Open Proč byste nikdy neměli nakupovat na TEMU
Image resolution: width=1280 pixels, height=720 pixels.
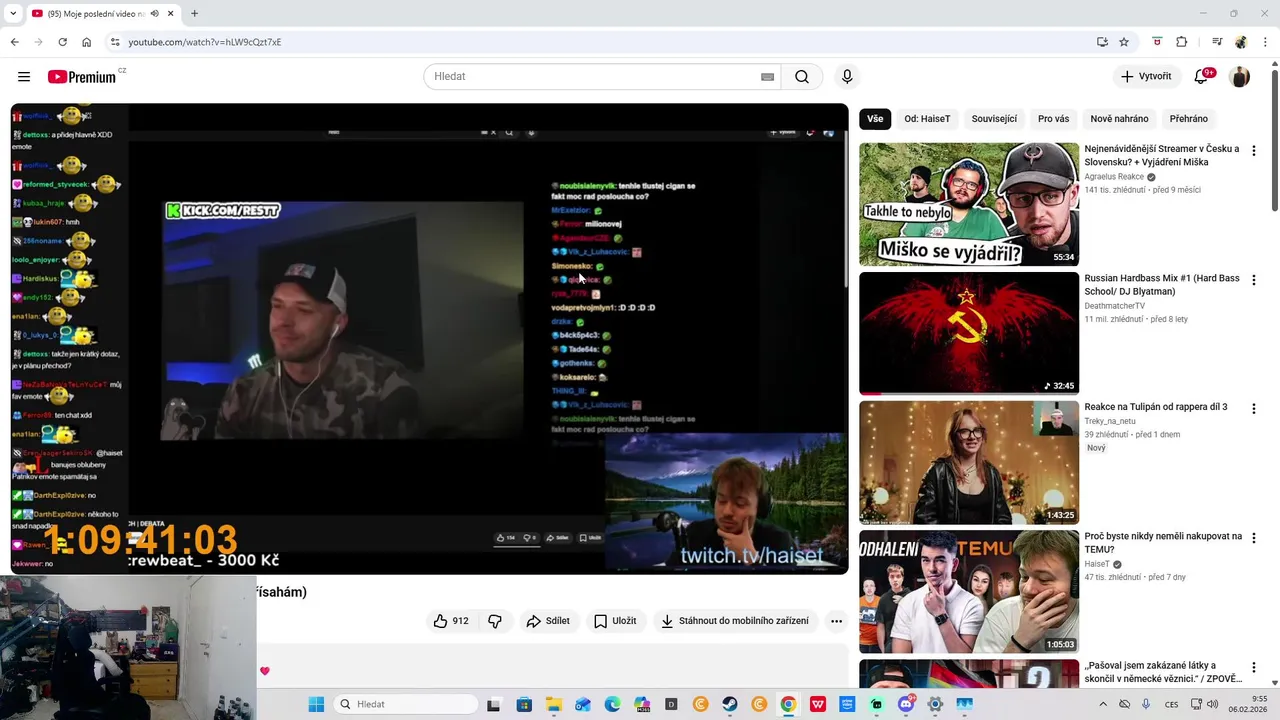tap(1163, 543)
